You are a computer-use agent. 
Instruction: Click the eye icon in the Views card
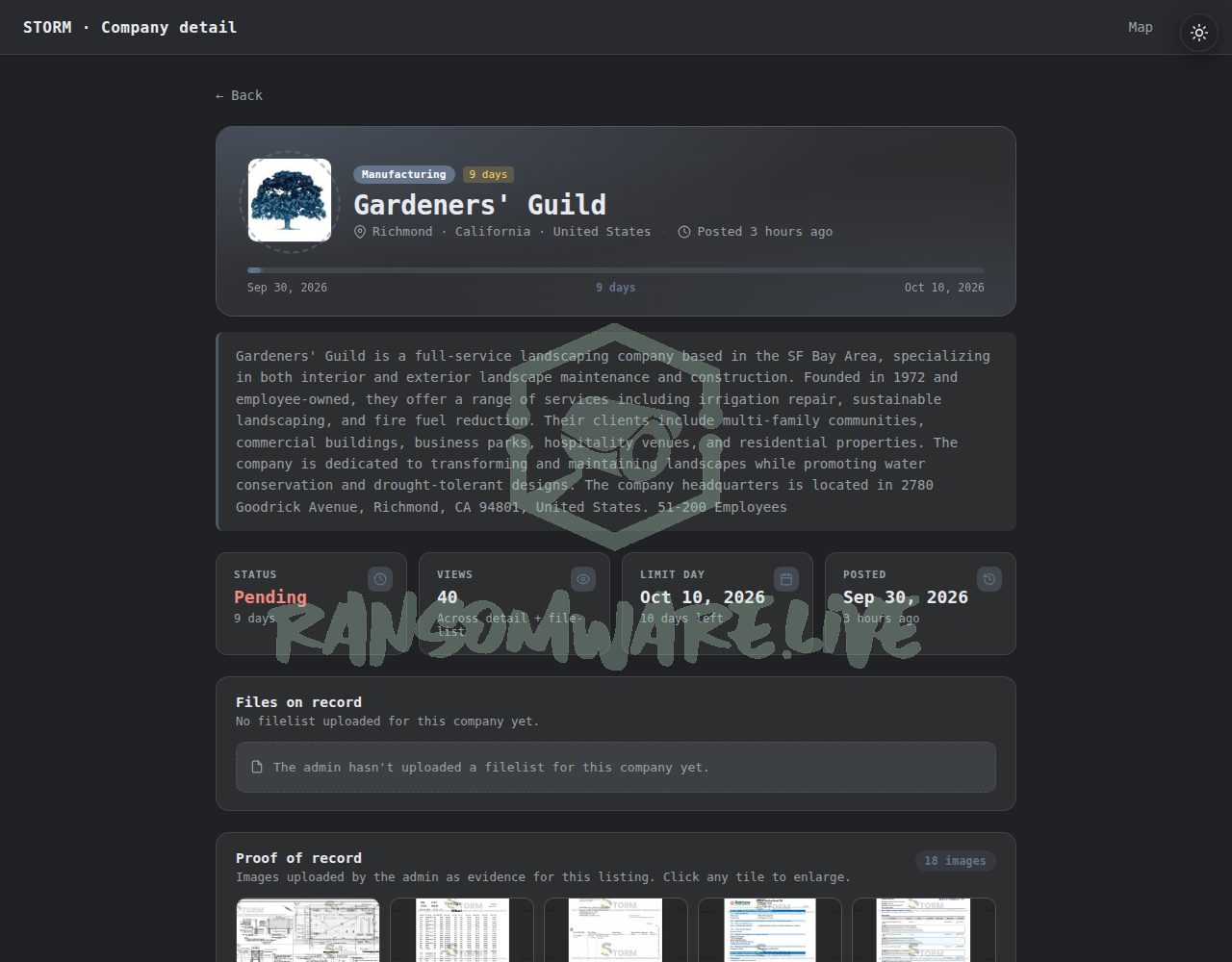coord(582,579)
